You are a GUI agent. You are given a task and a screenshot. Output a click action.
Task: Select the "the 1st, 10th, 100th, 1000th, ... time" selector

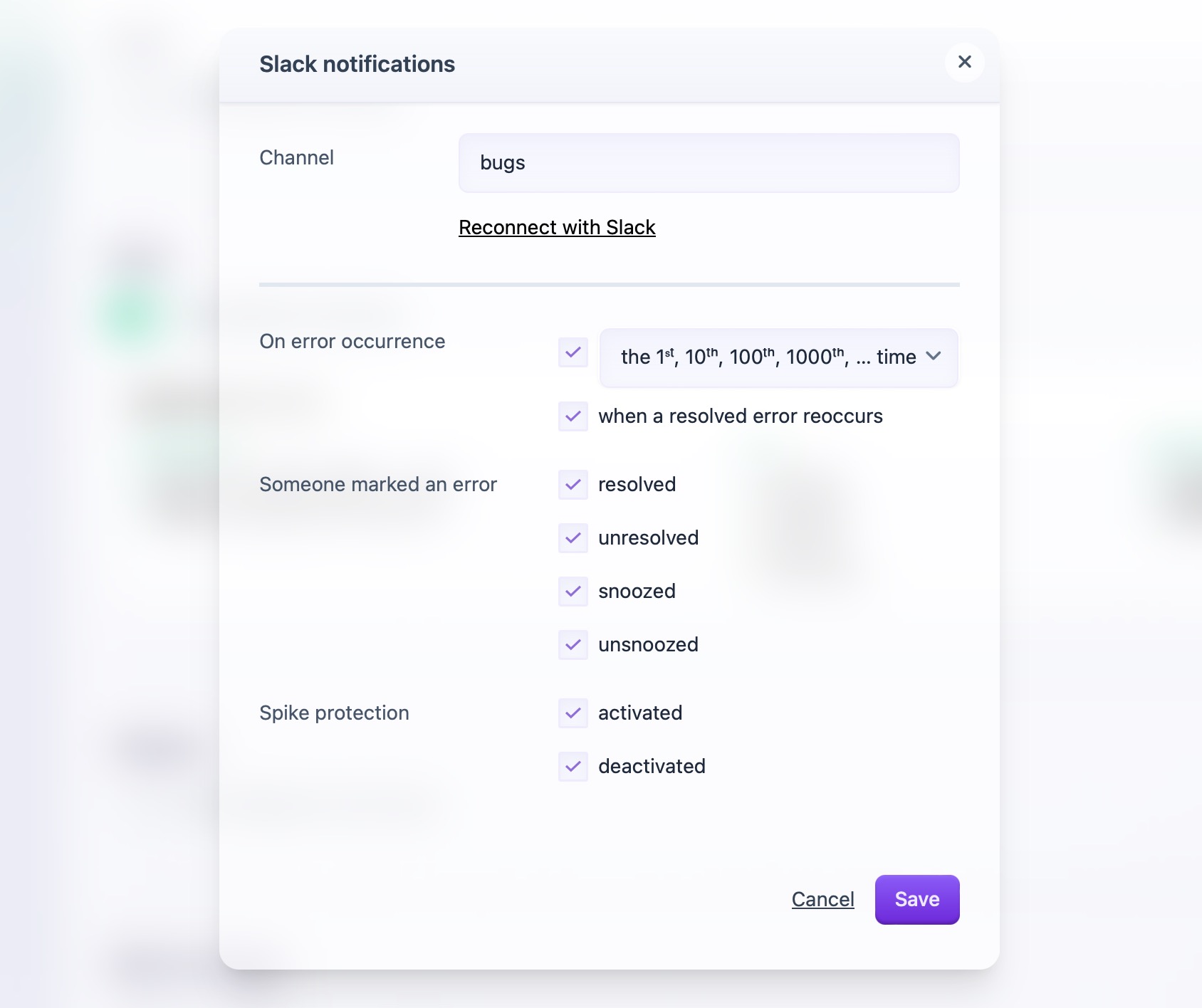click(x=778, y=358)
